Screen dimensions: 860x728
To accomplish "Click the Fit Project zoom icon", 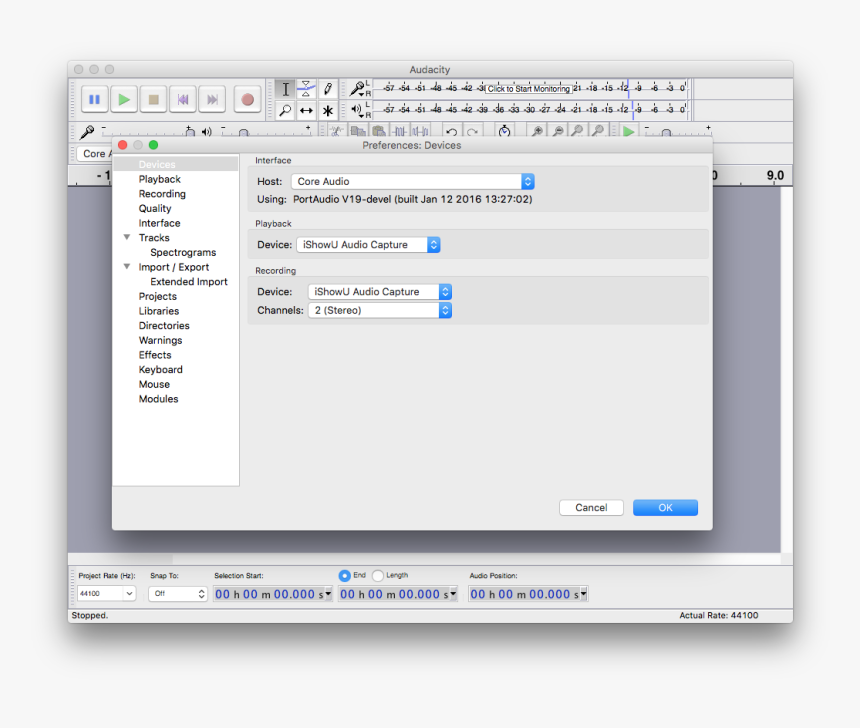I will tap(598, 131).
